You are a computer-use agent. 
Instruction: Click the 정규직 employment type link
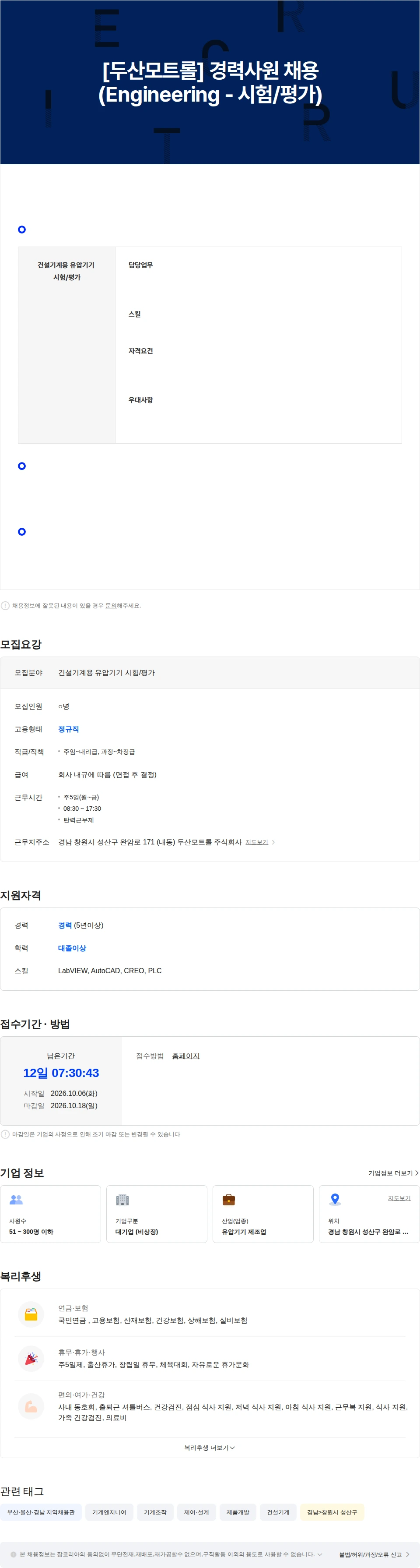(x=69, y=729)
